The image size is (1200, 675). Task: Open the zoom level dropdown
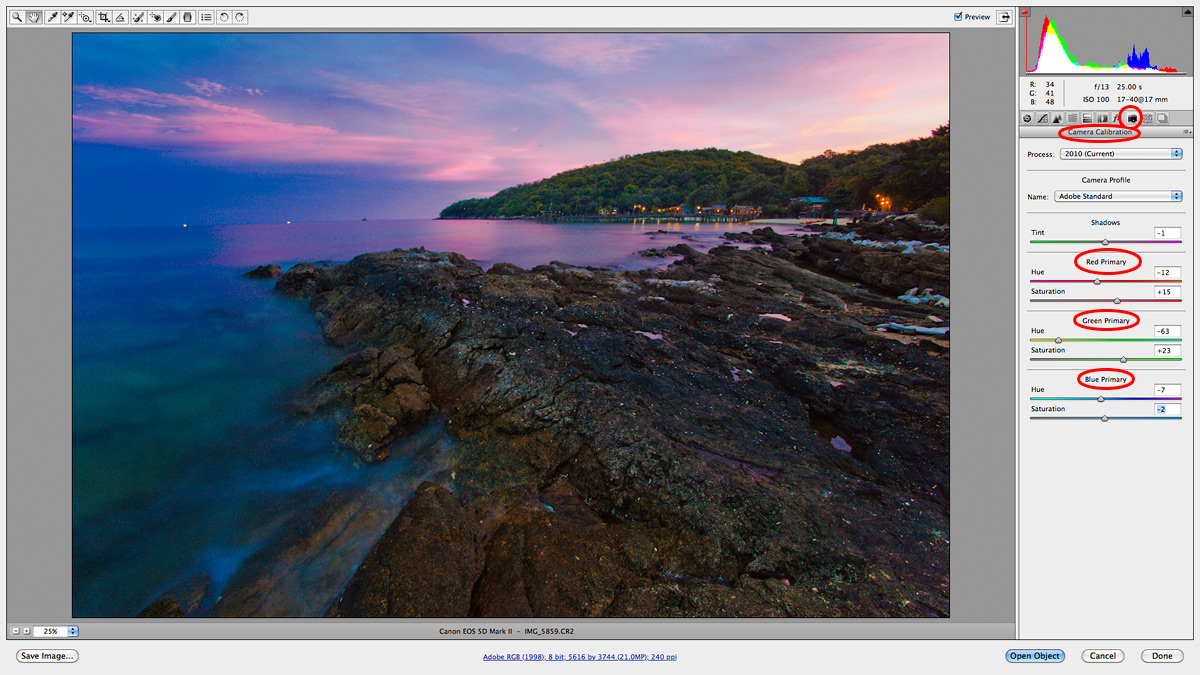click(73, 631)
